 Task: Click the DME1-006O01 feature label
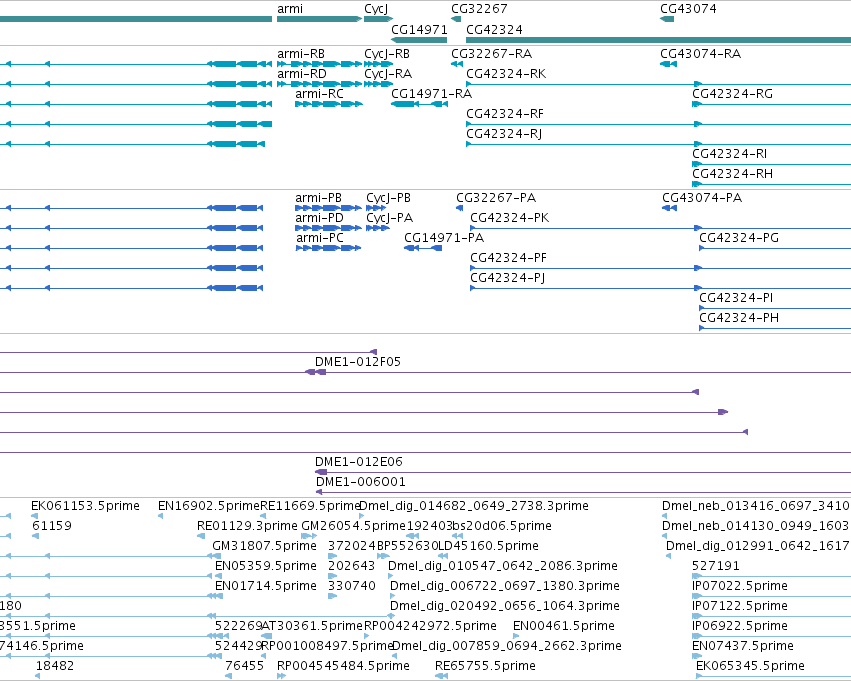point(360,482)
